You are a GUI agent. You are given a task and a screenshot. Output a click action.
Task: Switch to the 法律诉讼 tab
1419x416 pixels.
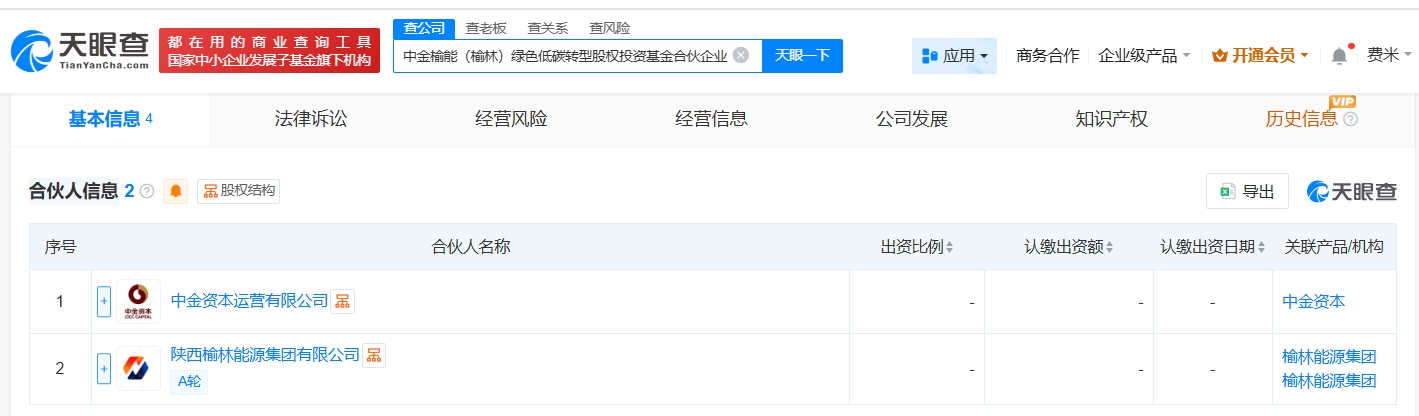point(311,119)
